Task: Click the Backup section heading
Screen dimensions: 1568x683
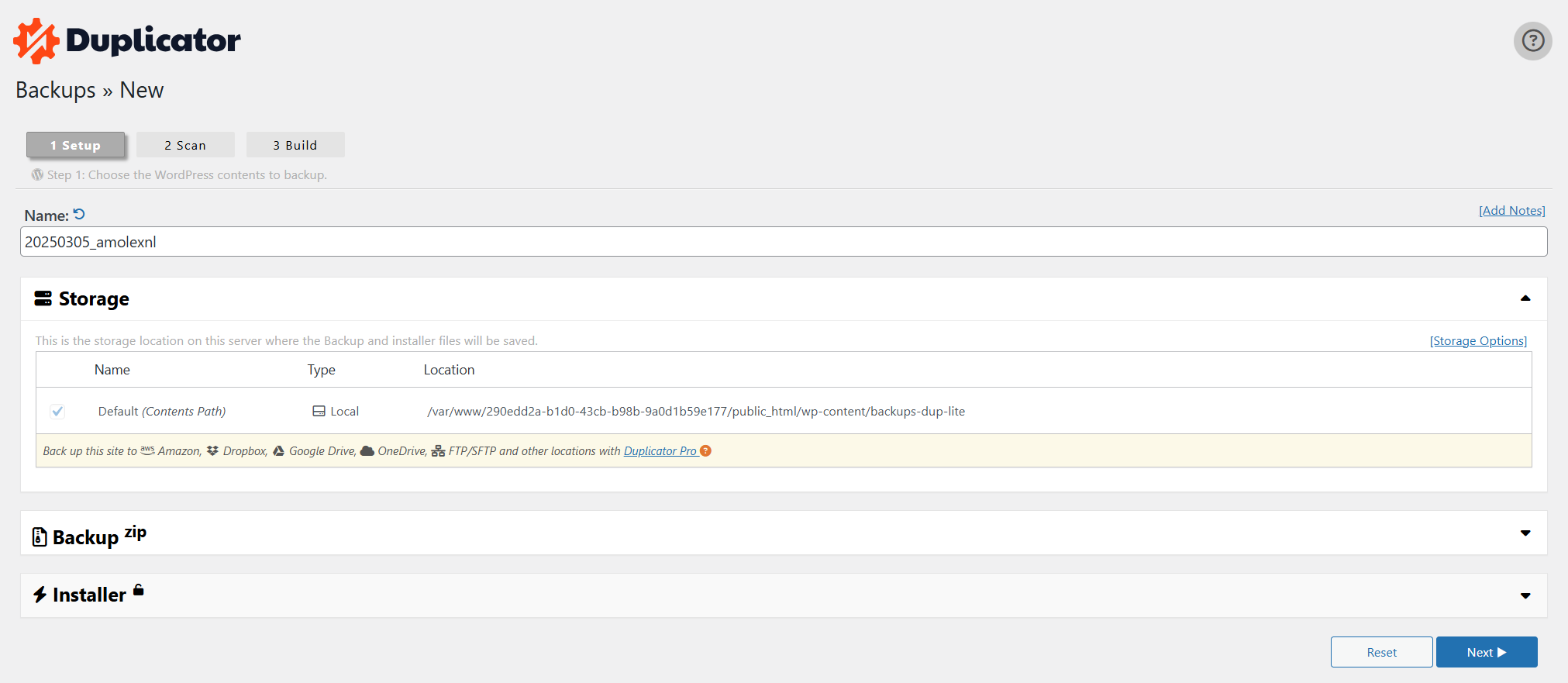Action: (85, 537)
